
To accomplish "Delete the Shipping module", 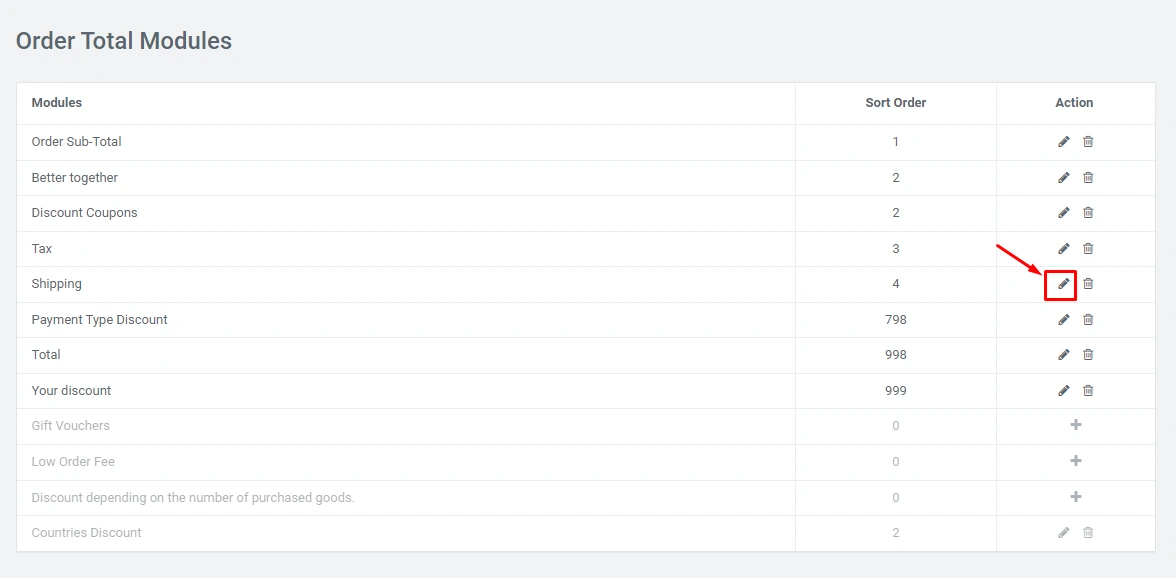I will point(1088,284).
